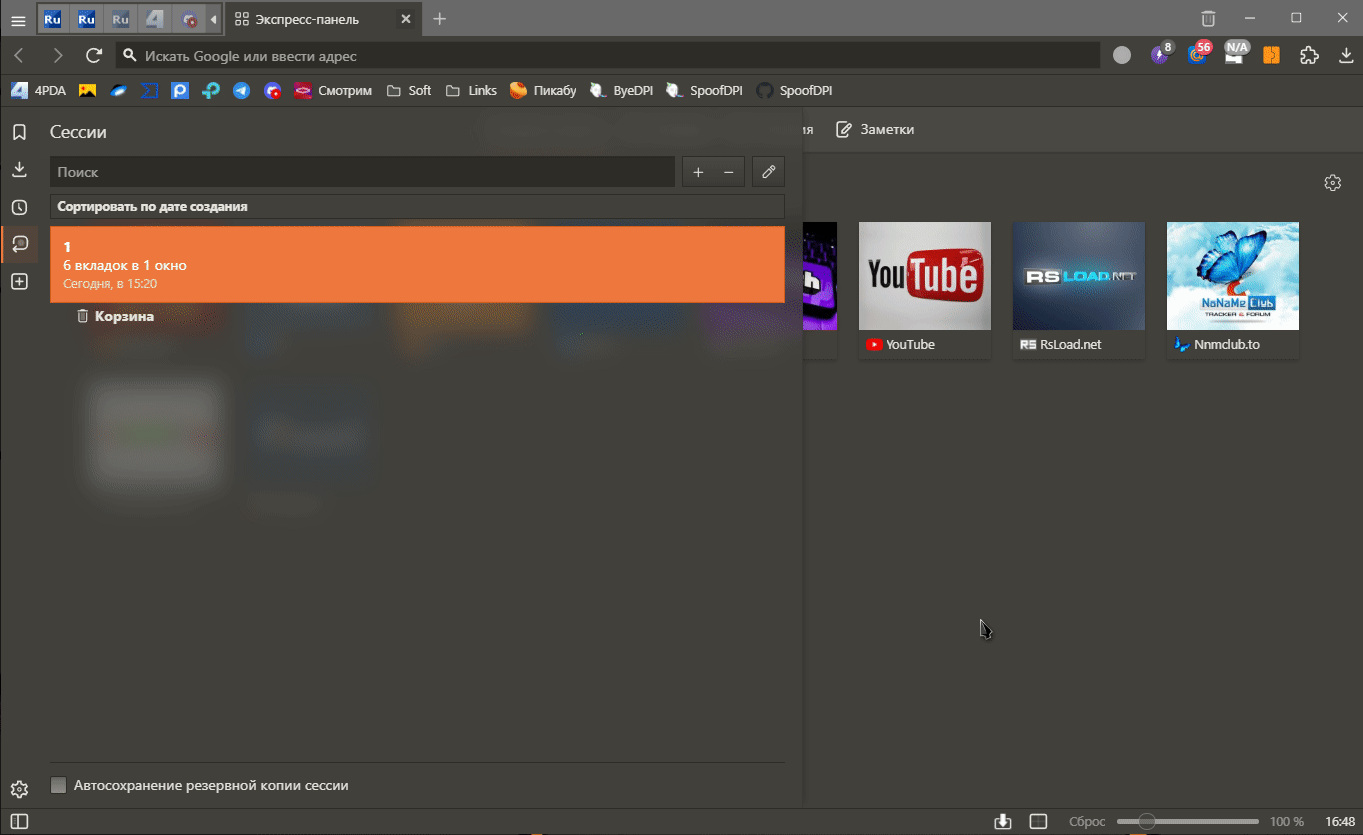Image resolution: width=1363 pixels, height=835 pixels.
Task: Click the page zoom slider
Action: click(1189, 822)
